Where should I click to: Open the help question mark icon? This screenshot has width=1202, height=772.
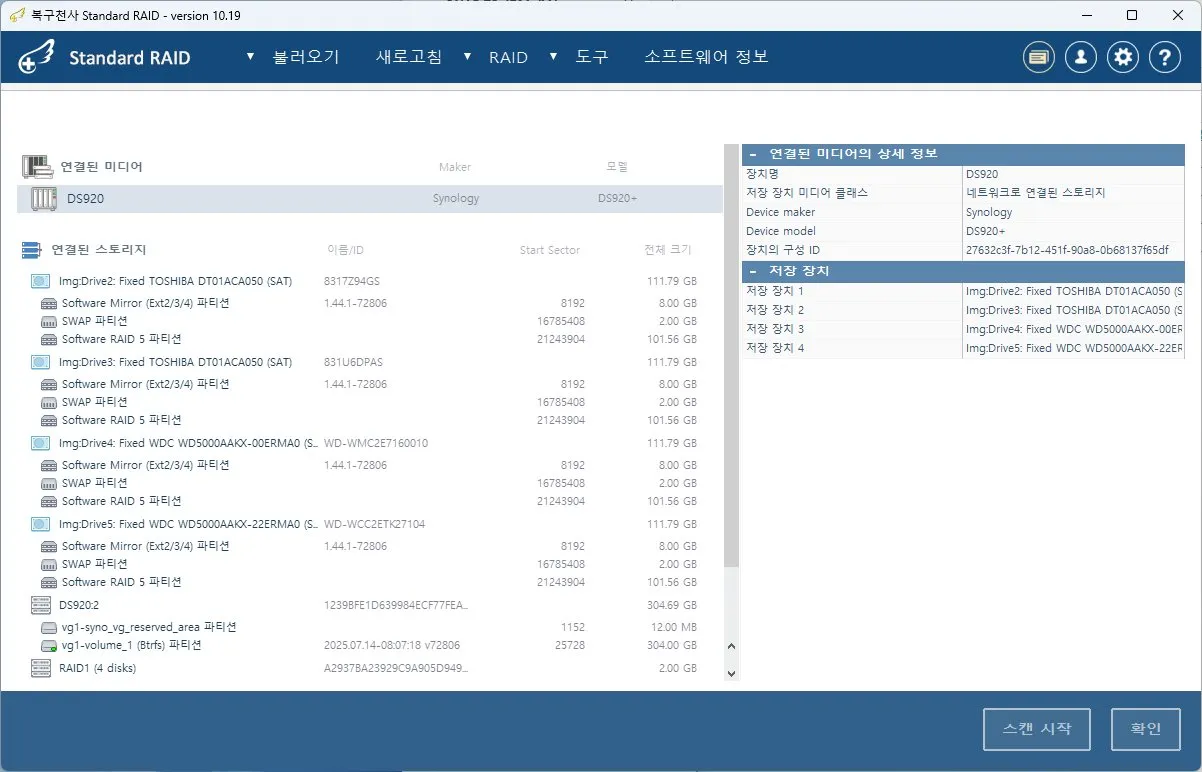tap(1165, 58)
